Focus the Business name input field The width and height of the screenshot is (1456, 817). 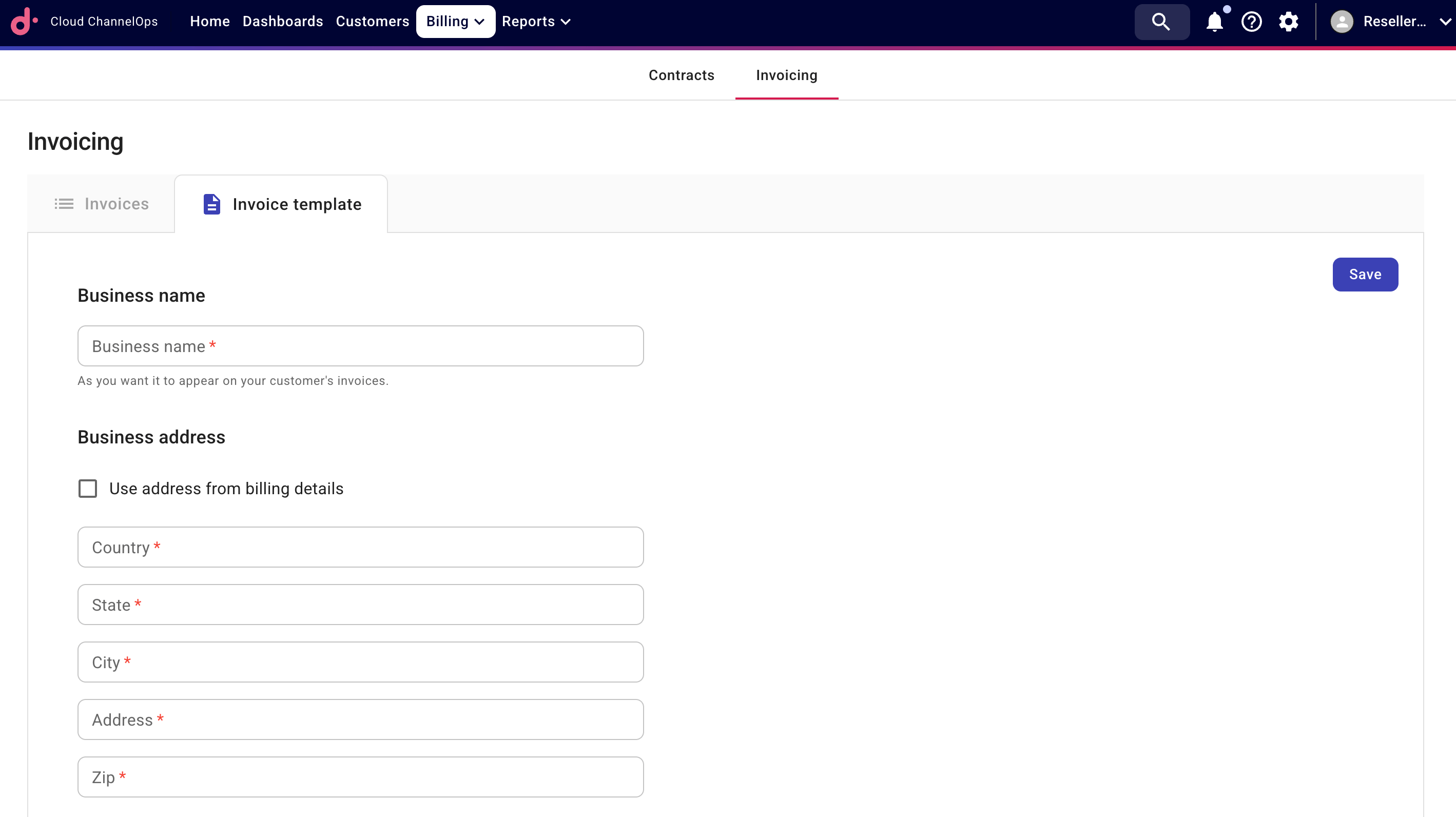360,346
